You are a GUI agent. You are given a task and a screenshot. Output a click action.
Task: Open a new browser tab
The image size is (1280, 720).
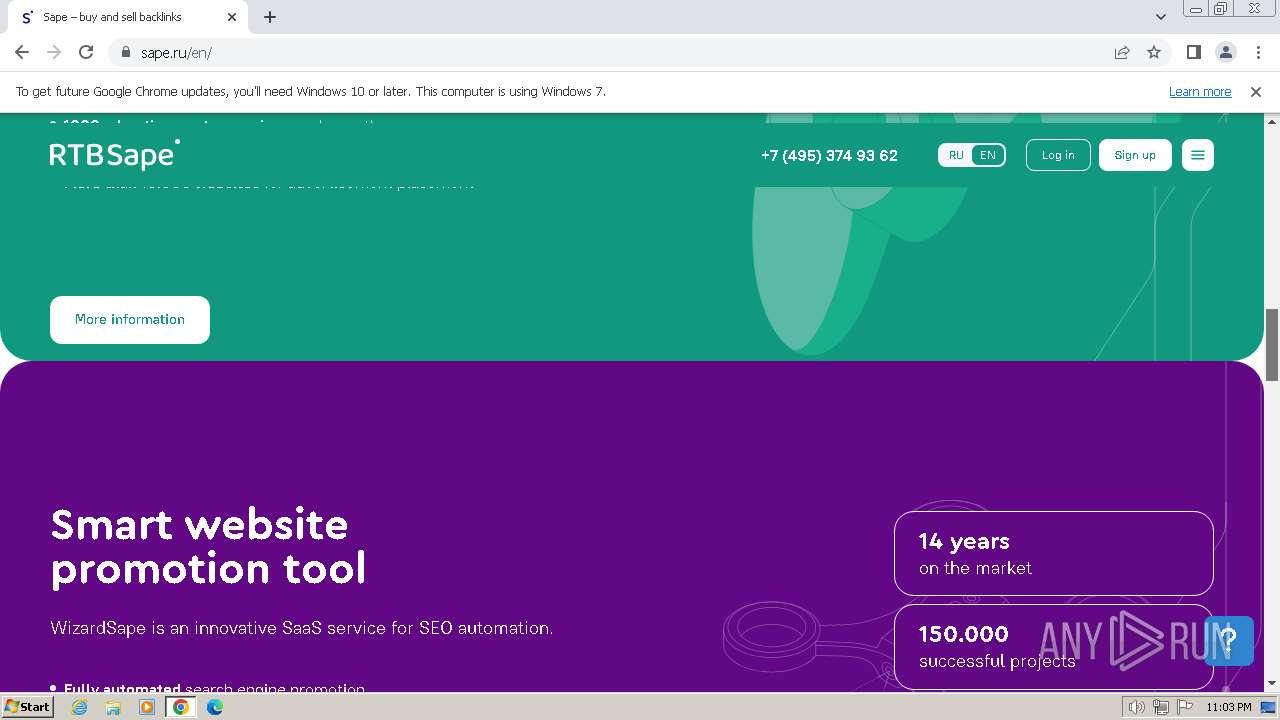270,17
